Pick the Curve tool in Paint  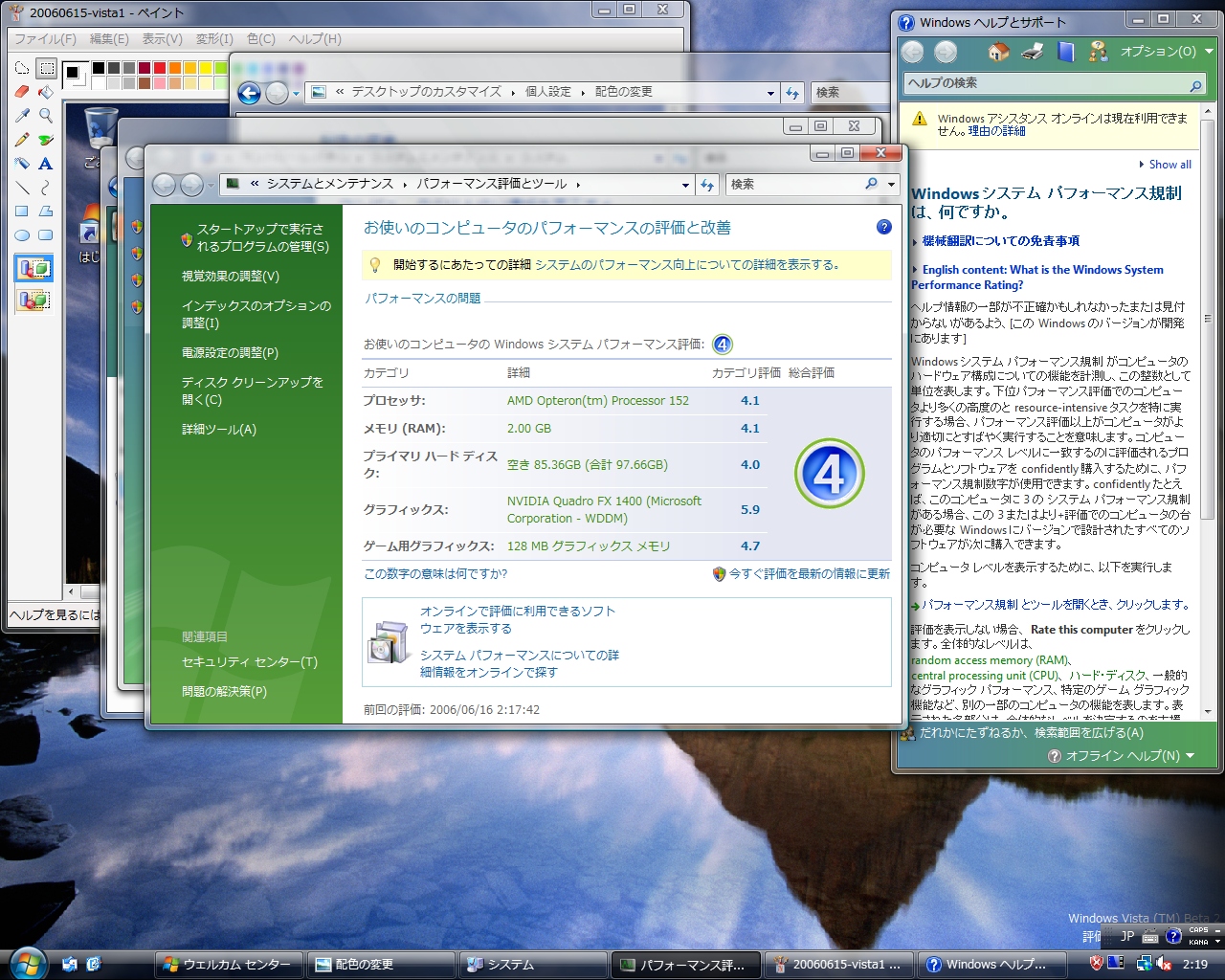click(x=46, y=188)
